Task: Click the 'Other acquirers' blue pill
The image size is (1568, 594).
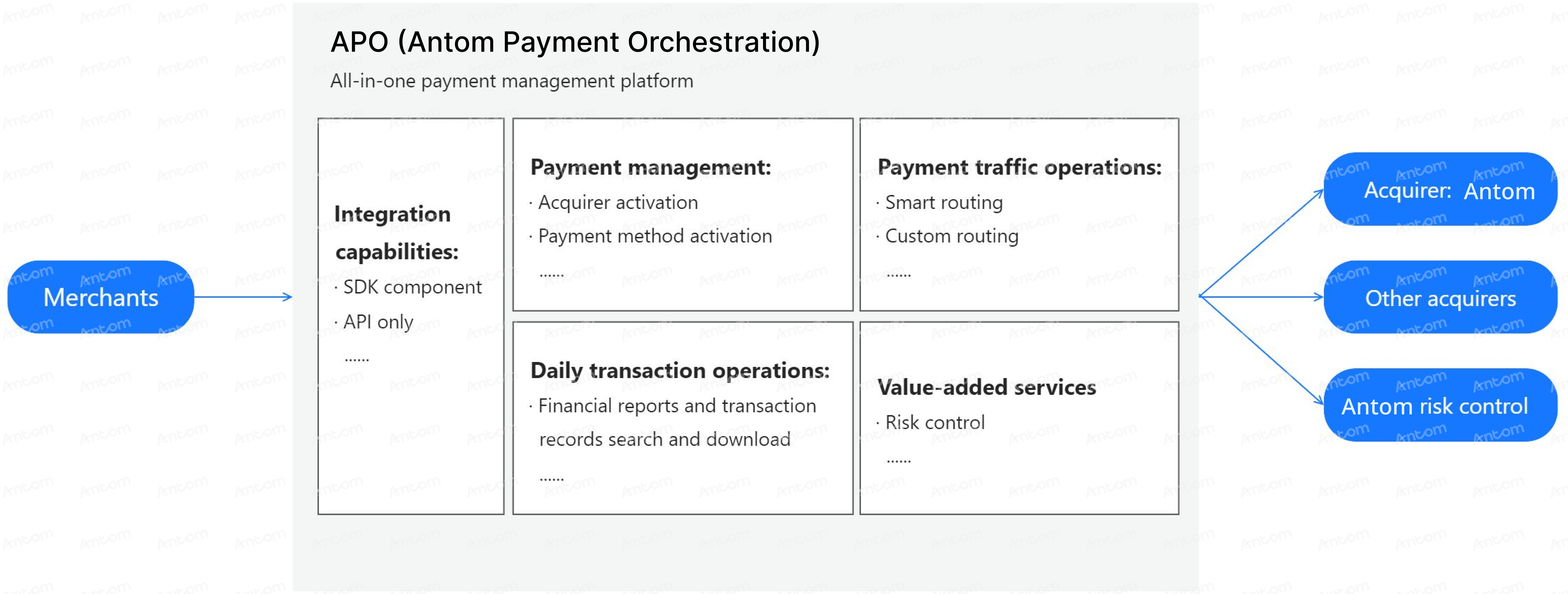Action: (x=1440, y=297)
